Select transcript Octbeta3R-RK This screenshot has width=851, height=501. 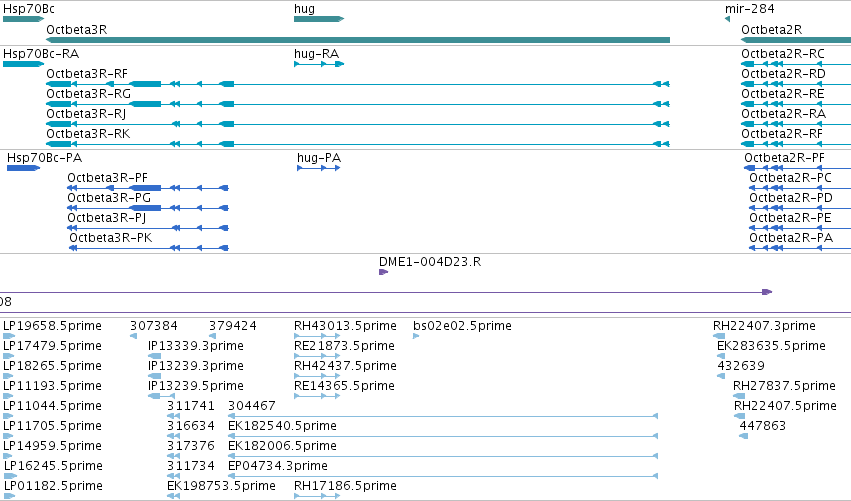88,134
